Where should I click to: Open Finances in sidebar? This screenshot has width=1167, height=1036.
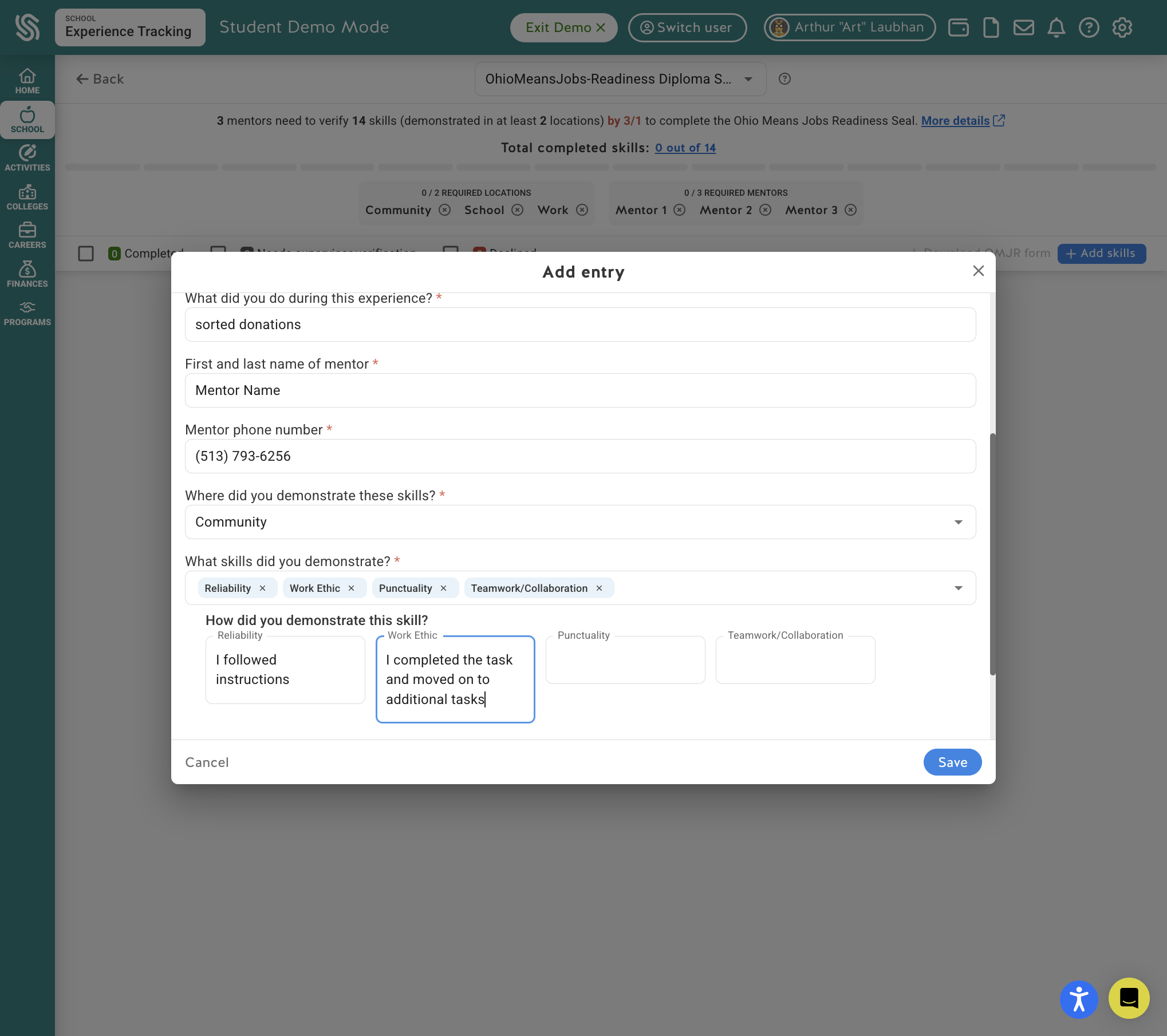(27, 275)
